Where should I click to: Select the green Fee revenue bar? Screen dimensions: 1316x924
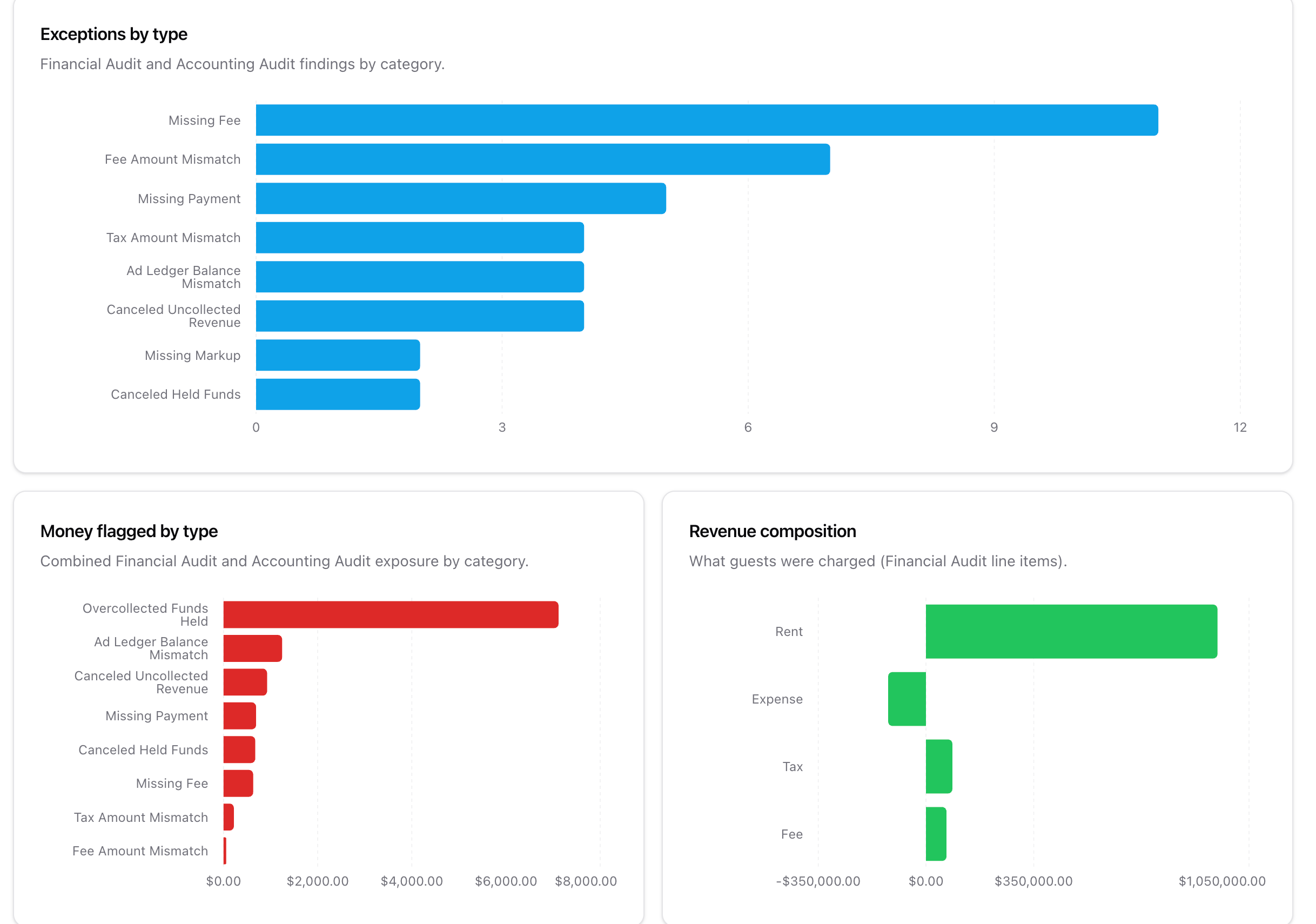point(936,835)
